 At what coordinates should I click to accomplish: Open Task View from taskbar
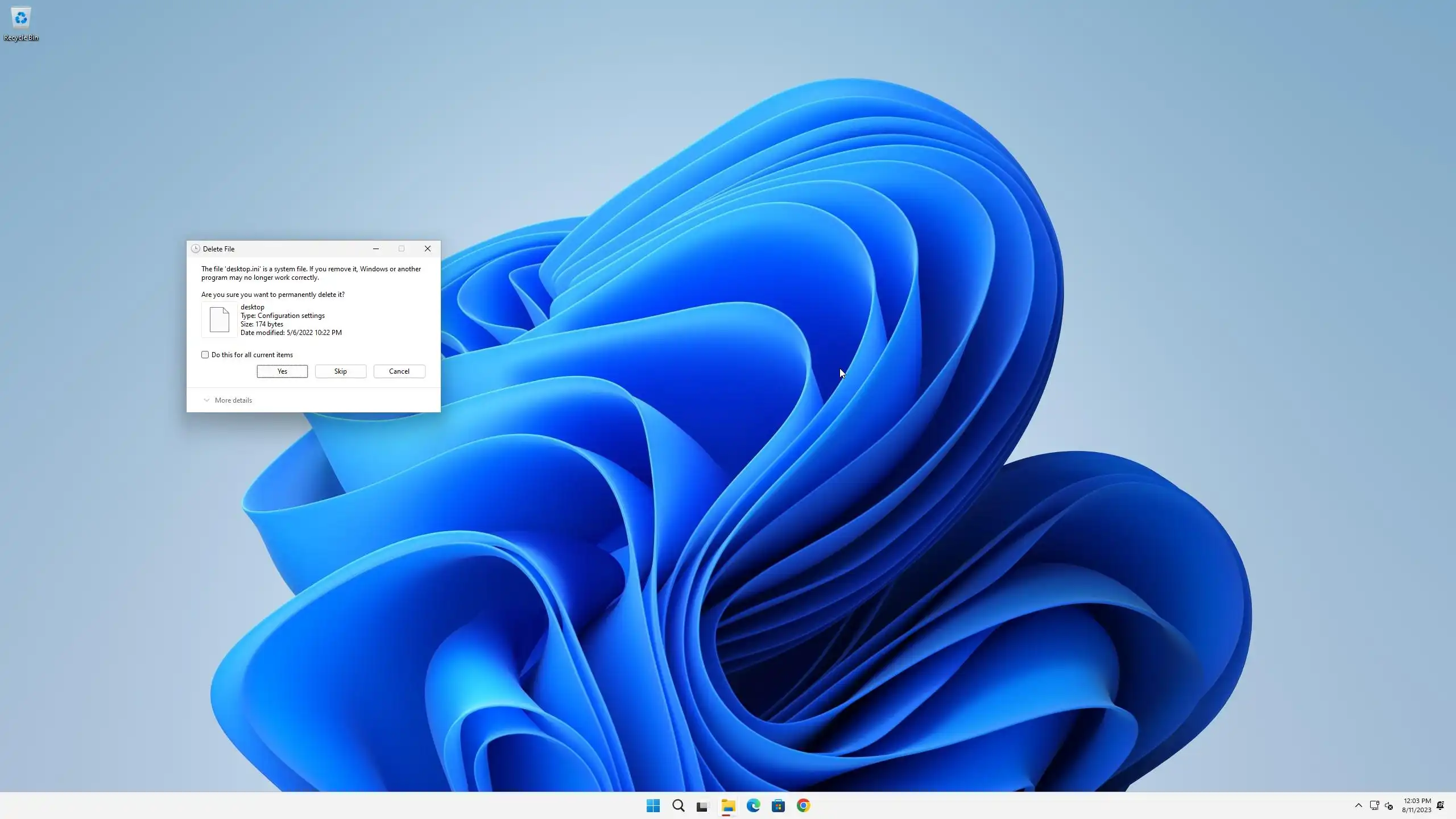[x=702, y=805]
